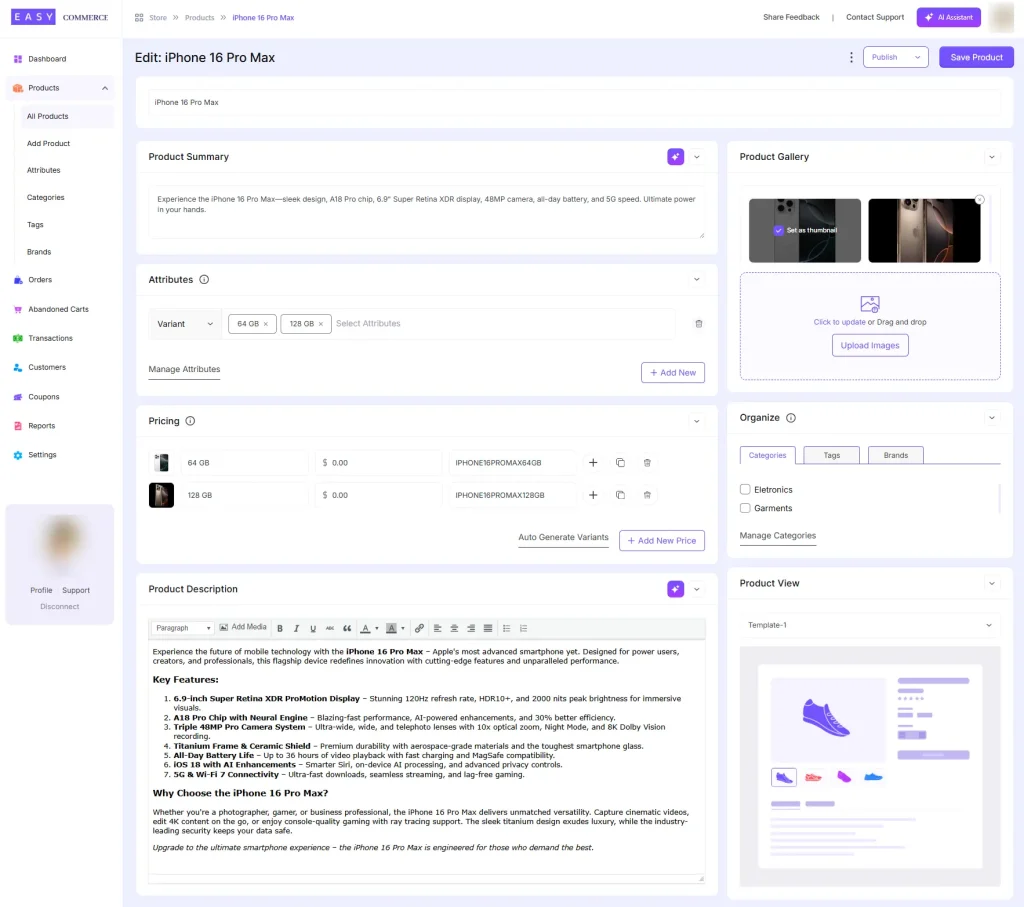Screen dimensions: 1024x907
Task: Collapse the Pricing section
Action: [697, 421]
